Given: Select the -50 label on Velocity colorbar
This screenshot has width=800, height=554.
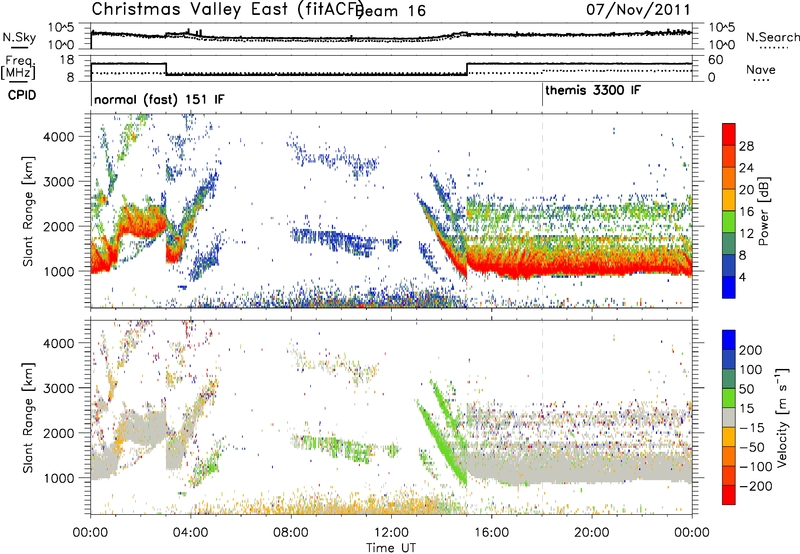Looking at the screenshot, I should (752, 448).
